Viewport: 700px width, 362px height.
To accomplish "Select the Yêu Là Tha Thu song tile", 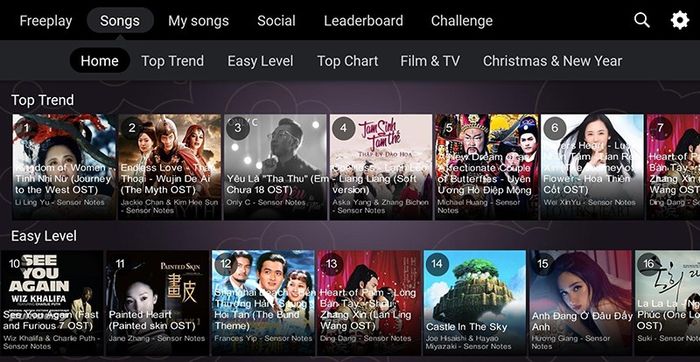I will [275, 166].
